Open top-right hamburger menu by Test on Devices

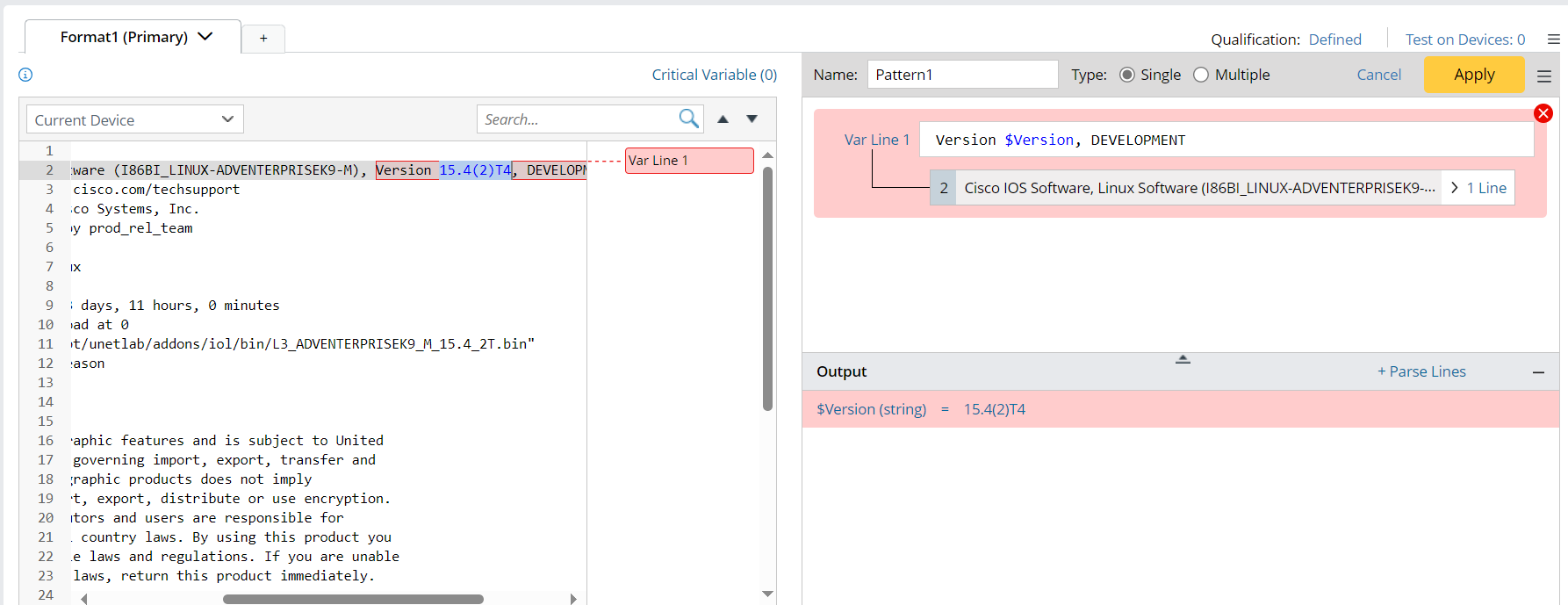pos(1553,40)
